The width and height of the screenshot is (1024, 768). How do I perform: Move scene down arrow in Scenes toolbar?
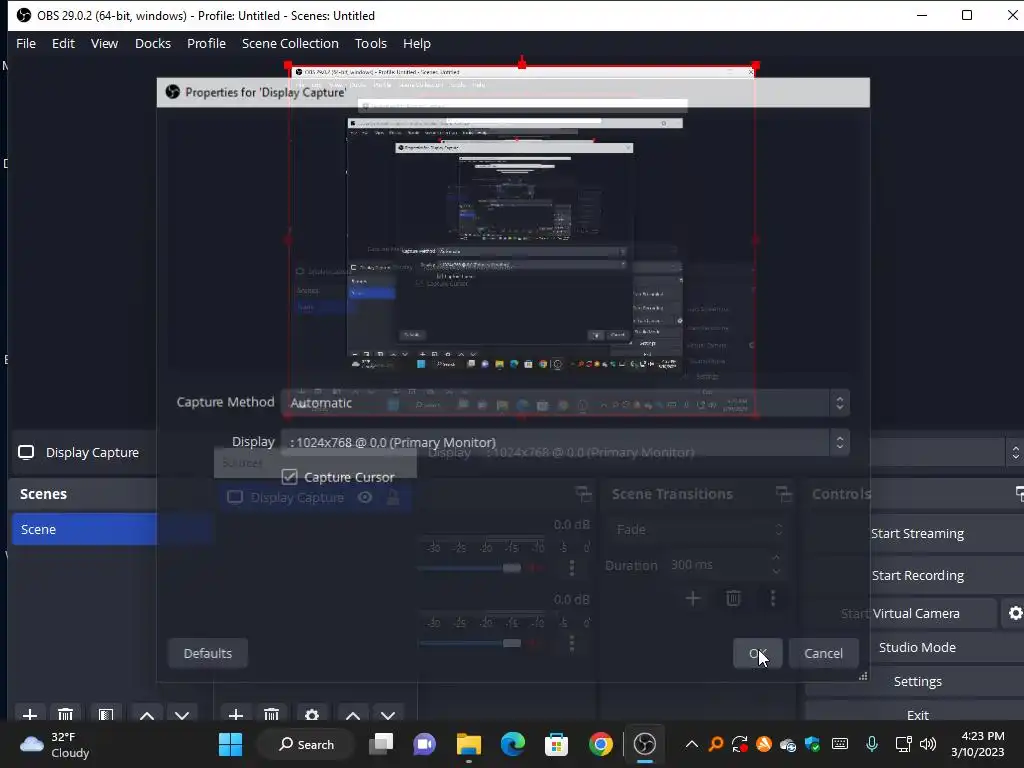(182, 716)
